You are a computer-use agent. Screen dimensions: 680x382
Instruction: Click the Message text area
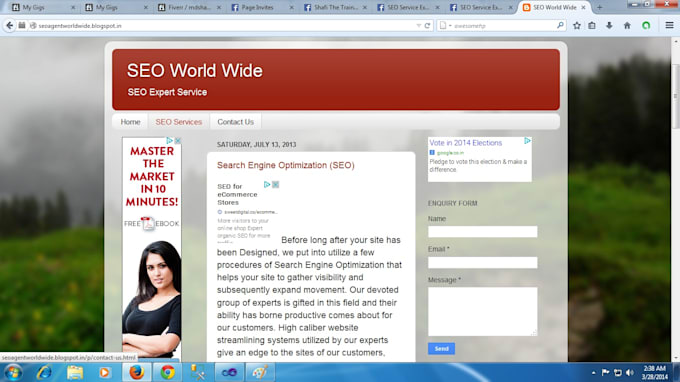pos(482,311)
